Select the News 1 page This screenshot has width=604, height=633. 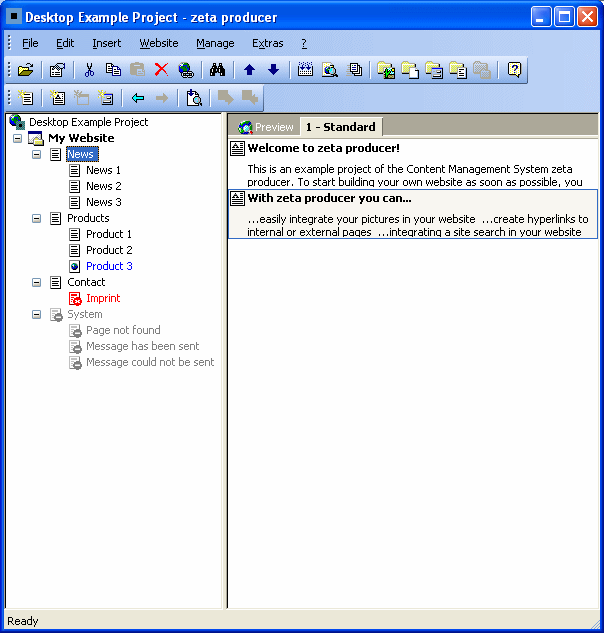point(103,170)
